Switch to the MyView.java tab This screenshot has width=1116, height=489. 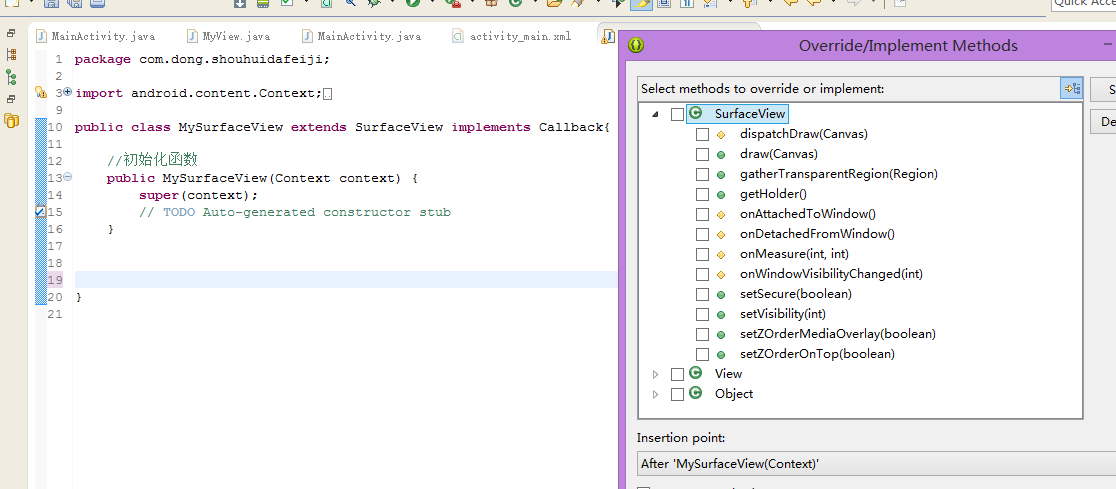pyautogui.click(x=228, y=36)
